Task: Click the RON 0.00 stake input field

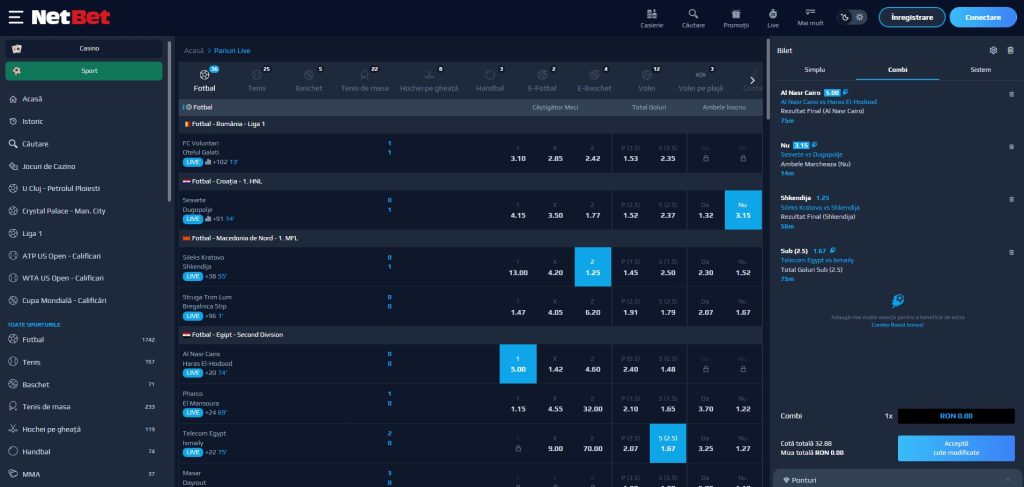Action: [956, 416]
